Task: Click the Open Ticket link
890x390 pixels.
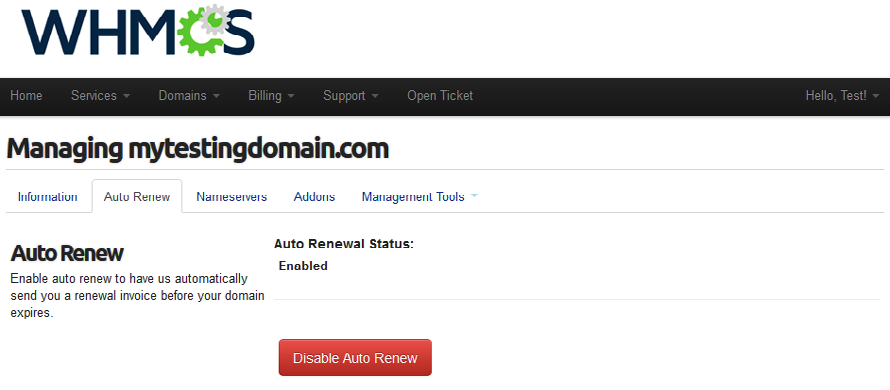Action: (x=440, y=96)
